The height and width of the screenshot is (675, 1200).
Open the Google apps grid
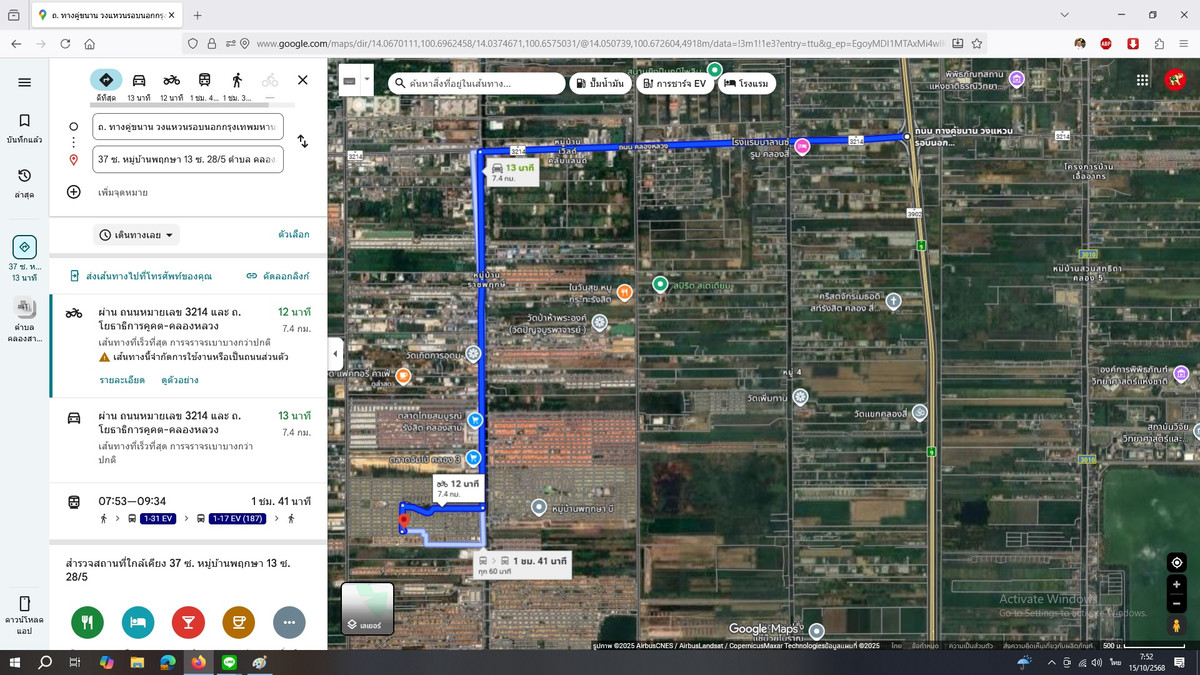(1142, 81)
